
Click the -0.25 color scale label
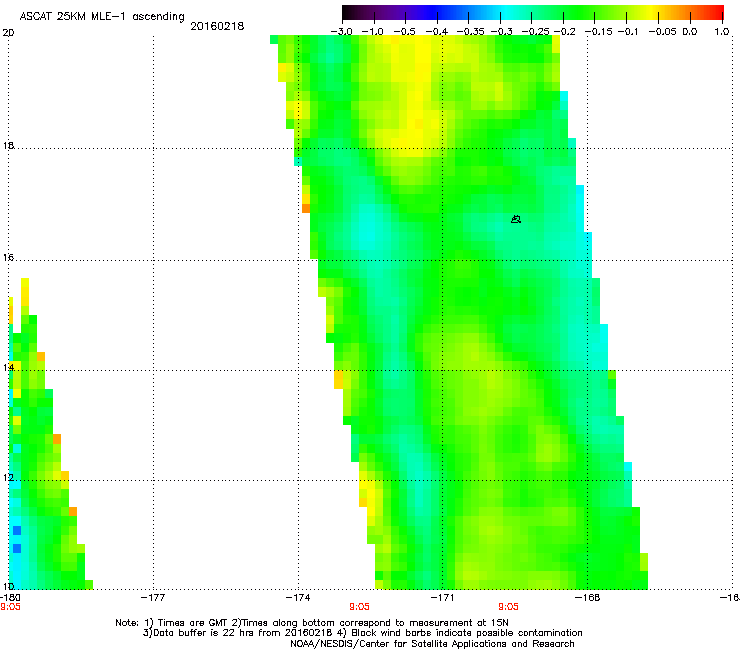click(x=536, y=32)
